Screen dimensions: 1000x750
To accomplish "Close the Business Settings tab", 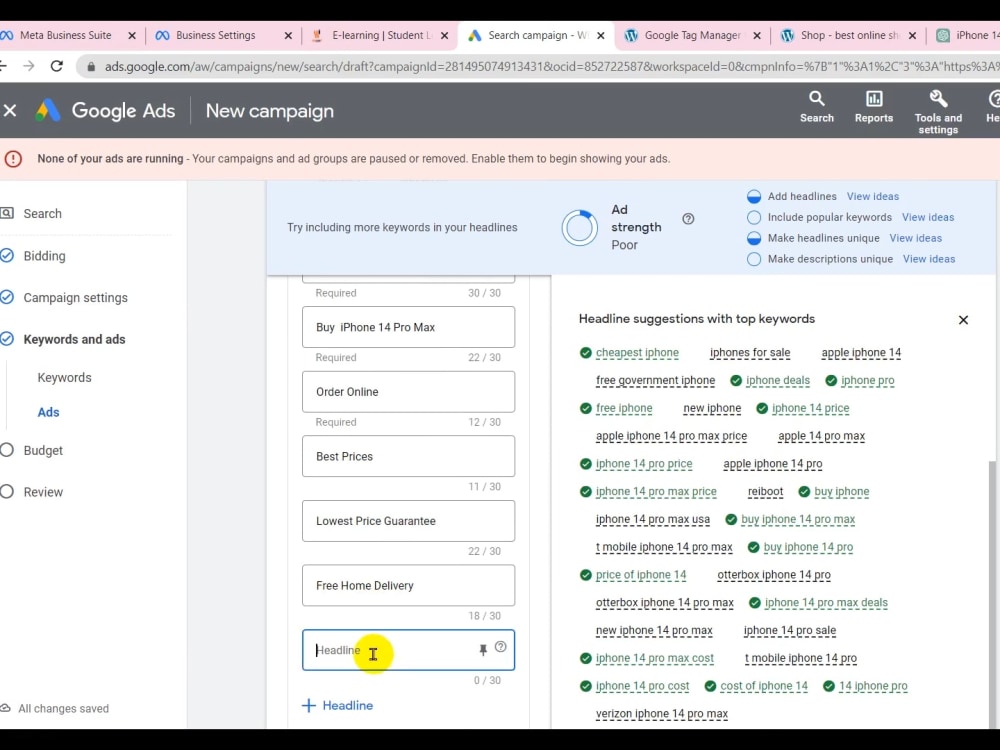I will [x=288, y=36].
